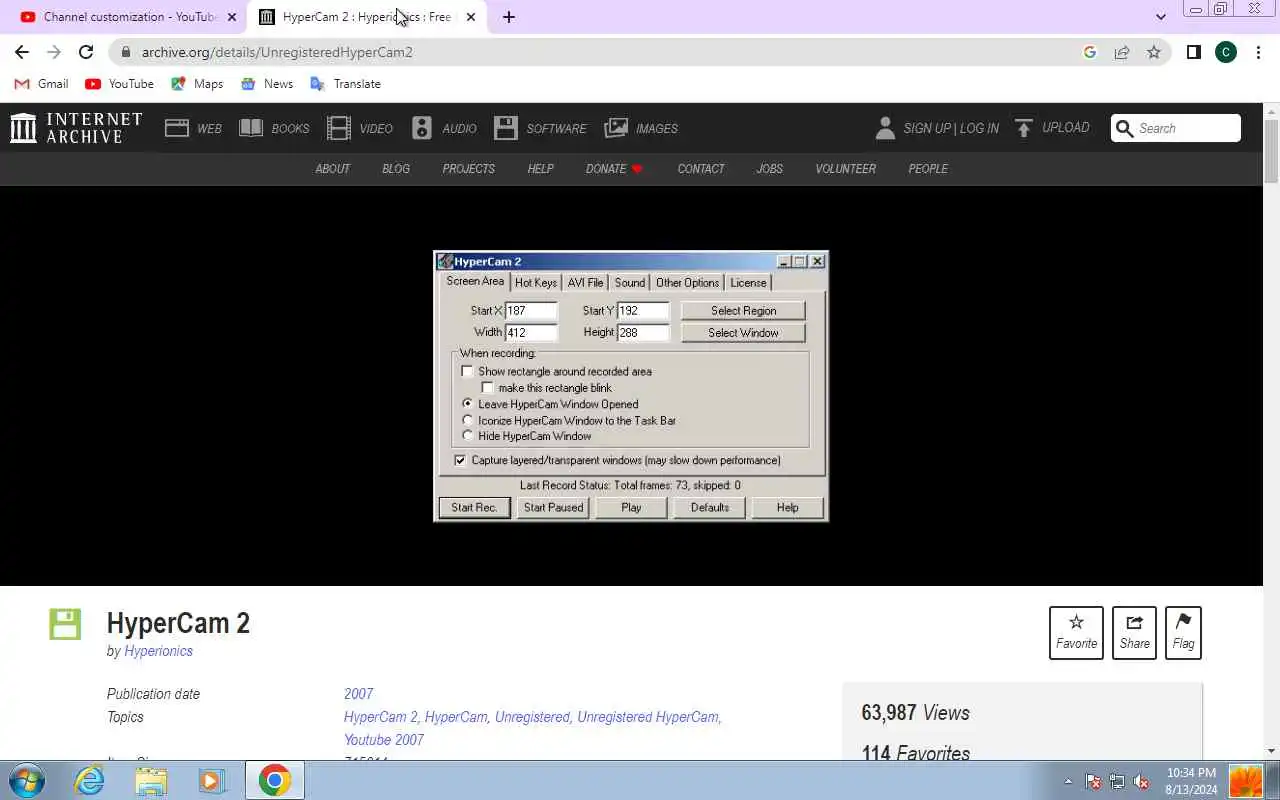
Task: Expand Chrome tab search dropdown arrow
Action: pos(1160,17)
